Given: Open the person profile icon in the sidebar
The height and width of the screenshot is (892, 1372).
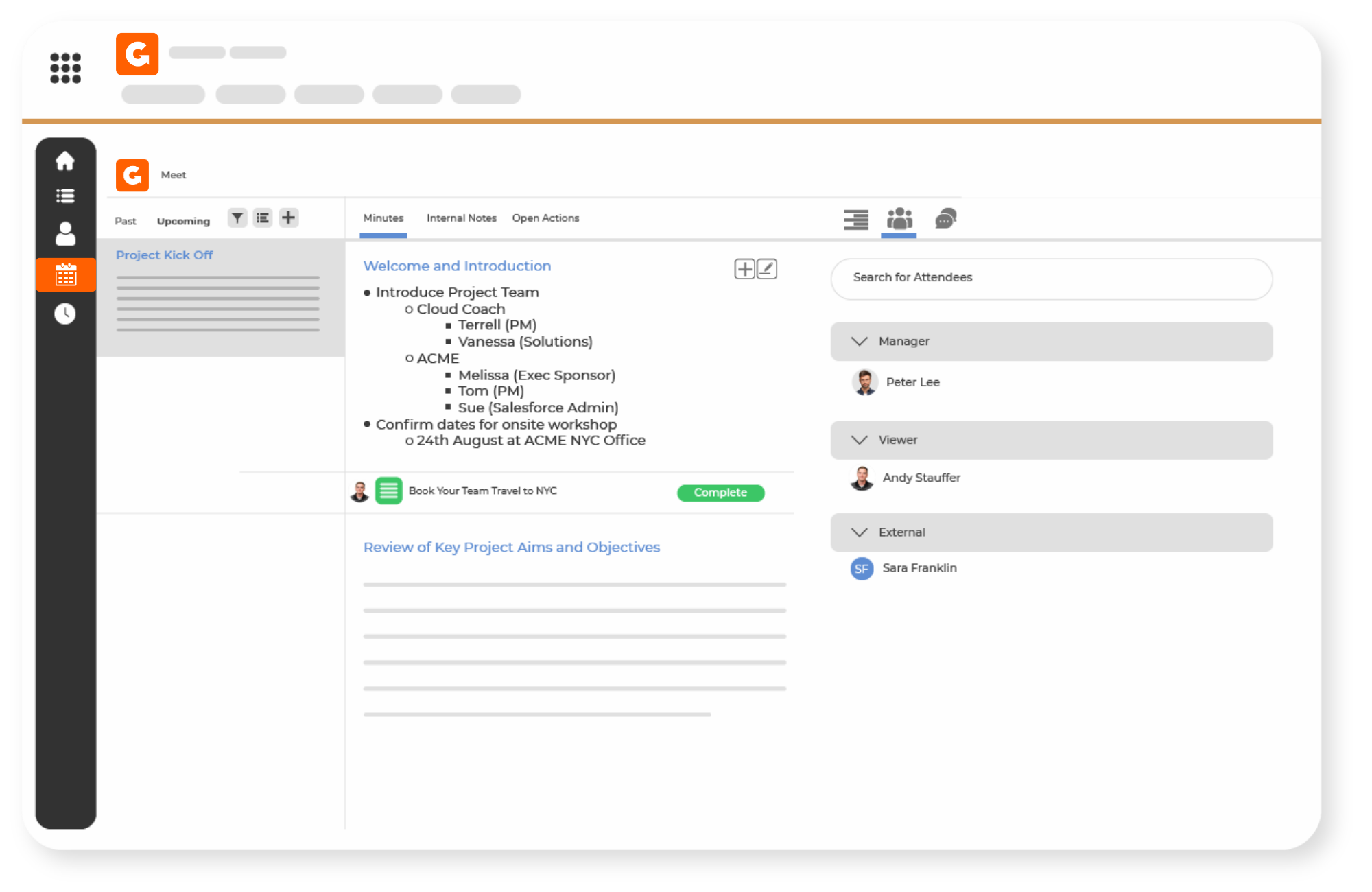Looking at the screenshot, I should (65, 233).
